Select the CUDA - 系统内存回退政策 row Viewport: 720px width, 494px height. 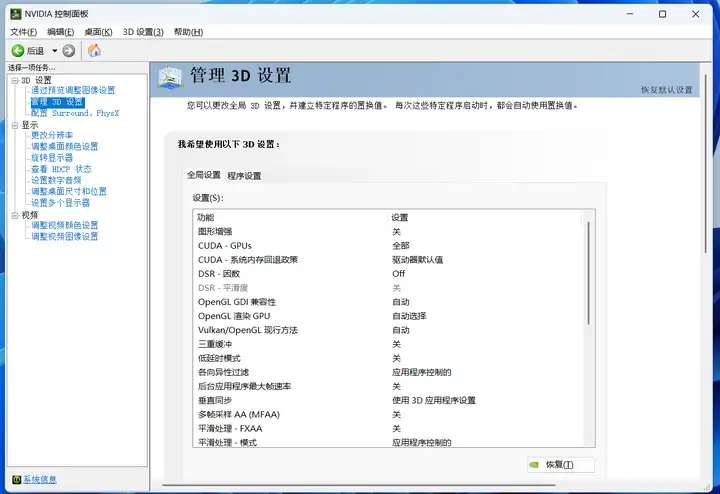click(388, 260)
